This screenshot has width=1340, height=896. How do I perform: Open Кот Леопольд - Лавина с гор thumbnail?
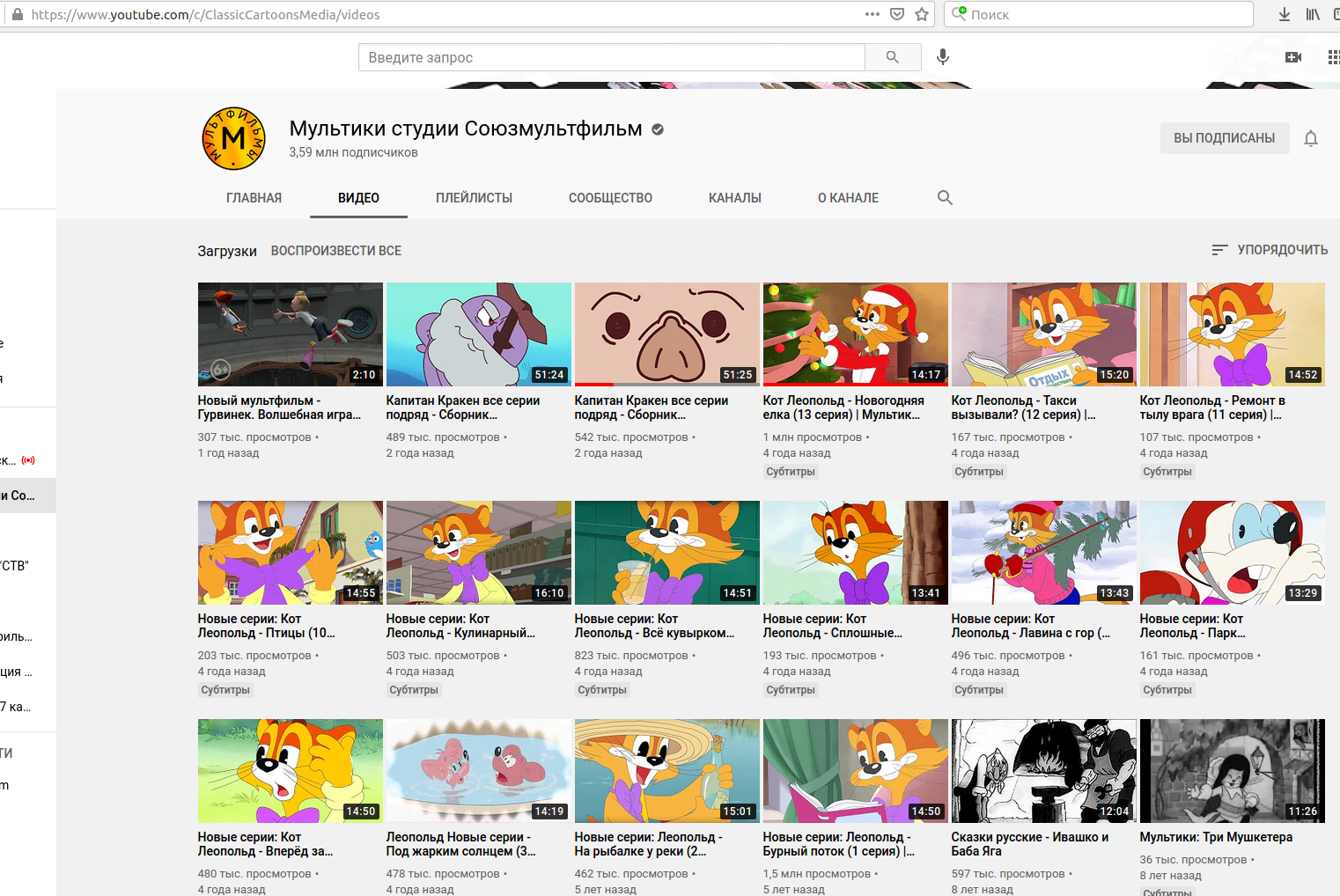(x=1044, y=553)
